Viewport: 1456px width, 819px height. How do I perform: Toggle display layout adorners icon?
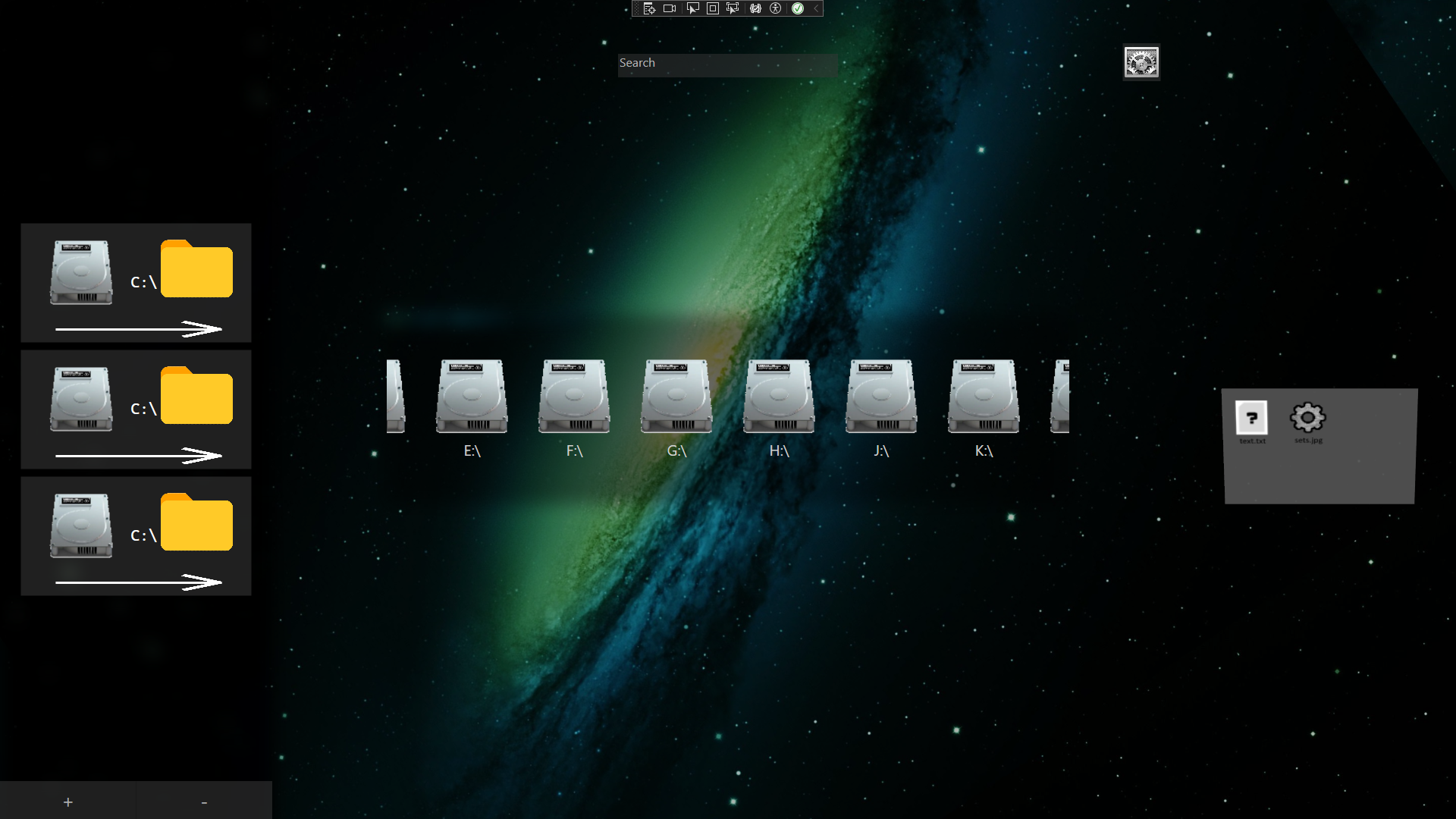(713, 8)
